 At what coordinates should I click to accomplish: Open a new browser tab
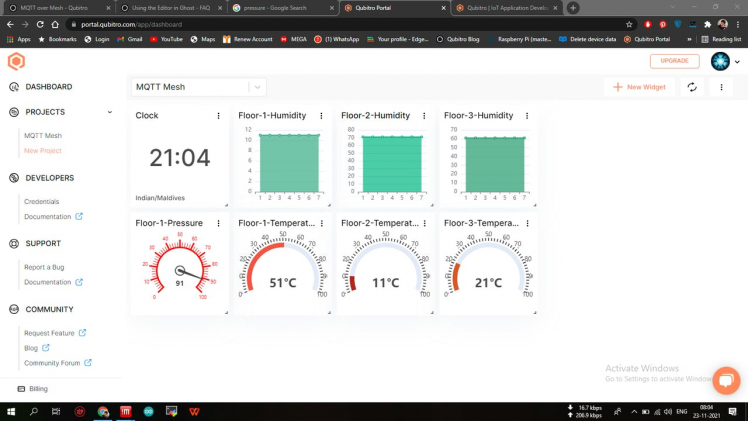[x=573, y=8]
